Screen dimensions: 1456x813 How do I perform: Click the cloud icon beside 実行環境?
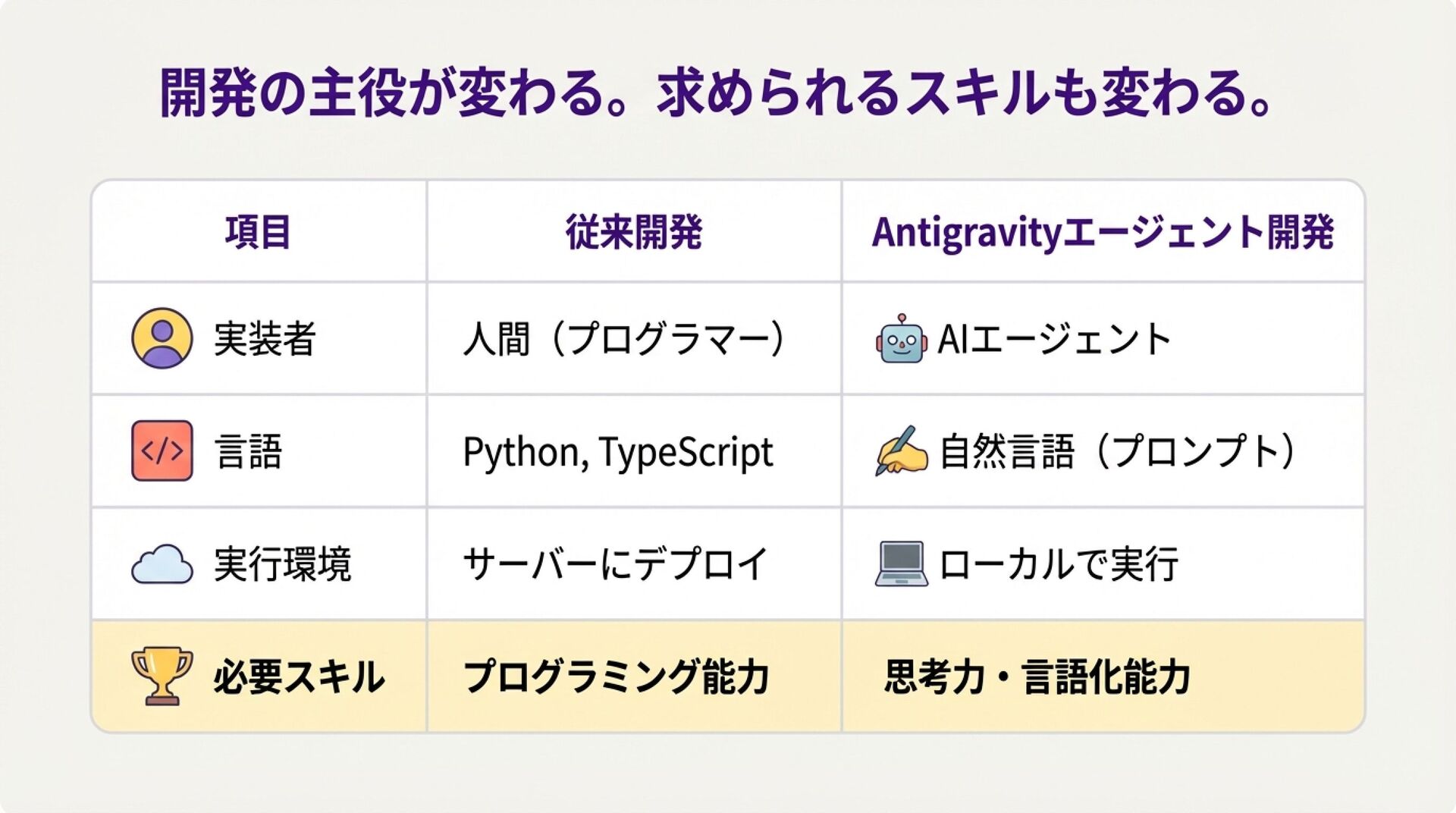[162, 564]
